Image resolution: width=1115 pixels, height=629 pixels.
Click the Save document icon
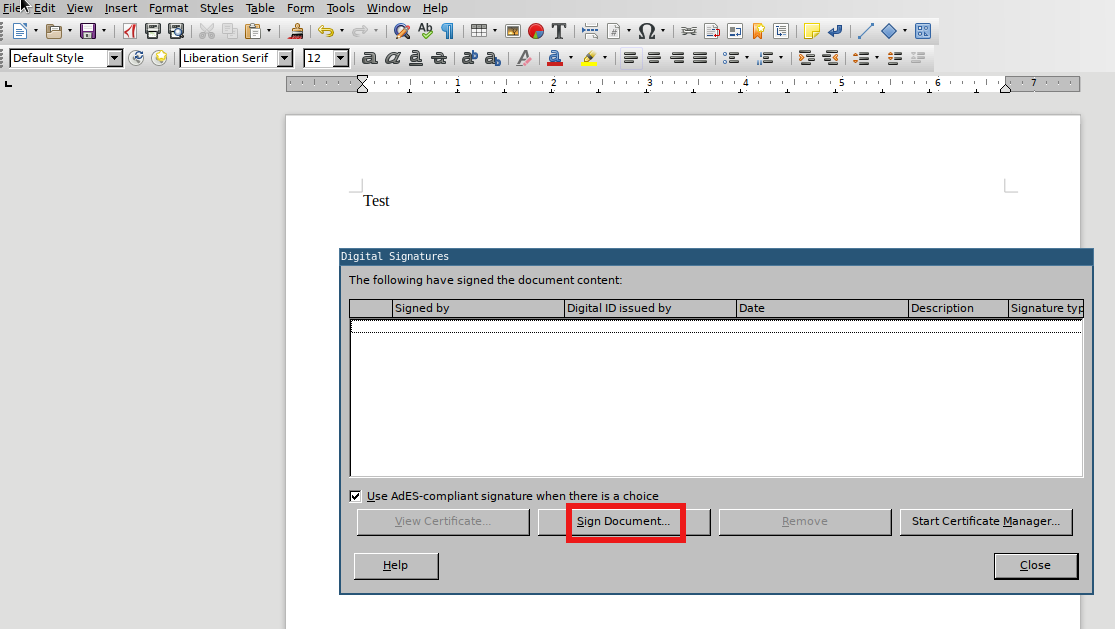(x=87, y=32)
